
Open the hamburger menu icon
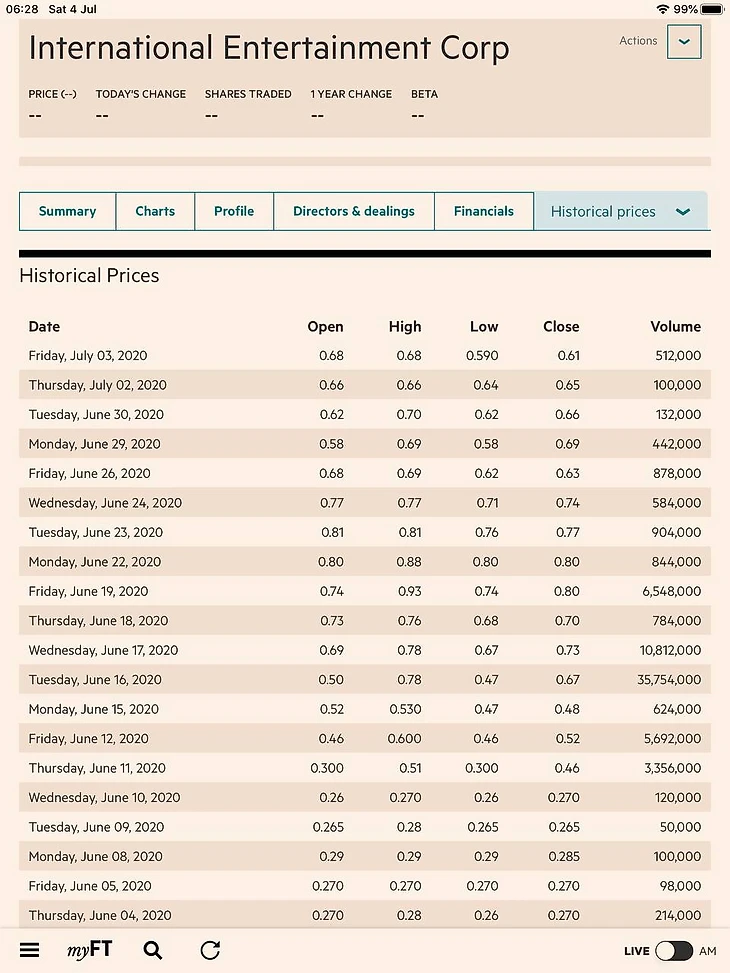pyautogui.click(x=29, y=950)
